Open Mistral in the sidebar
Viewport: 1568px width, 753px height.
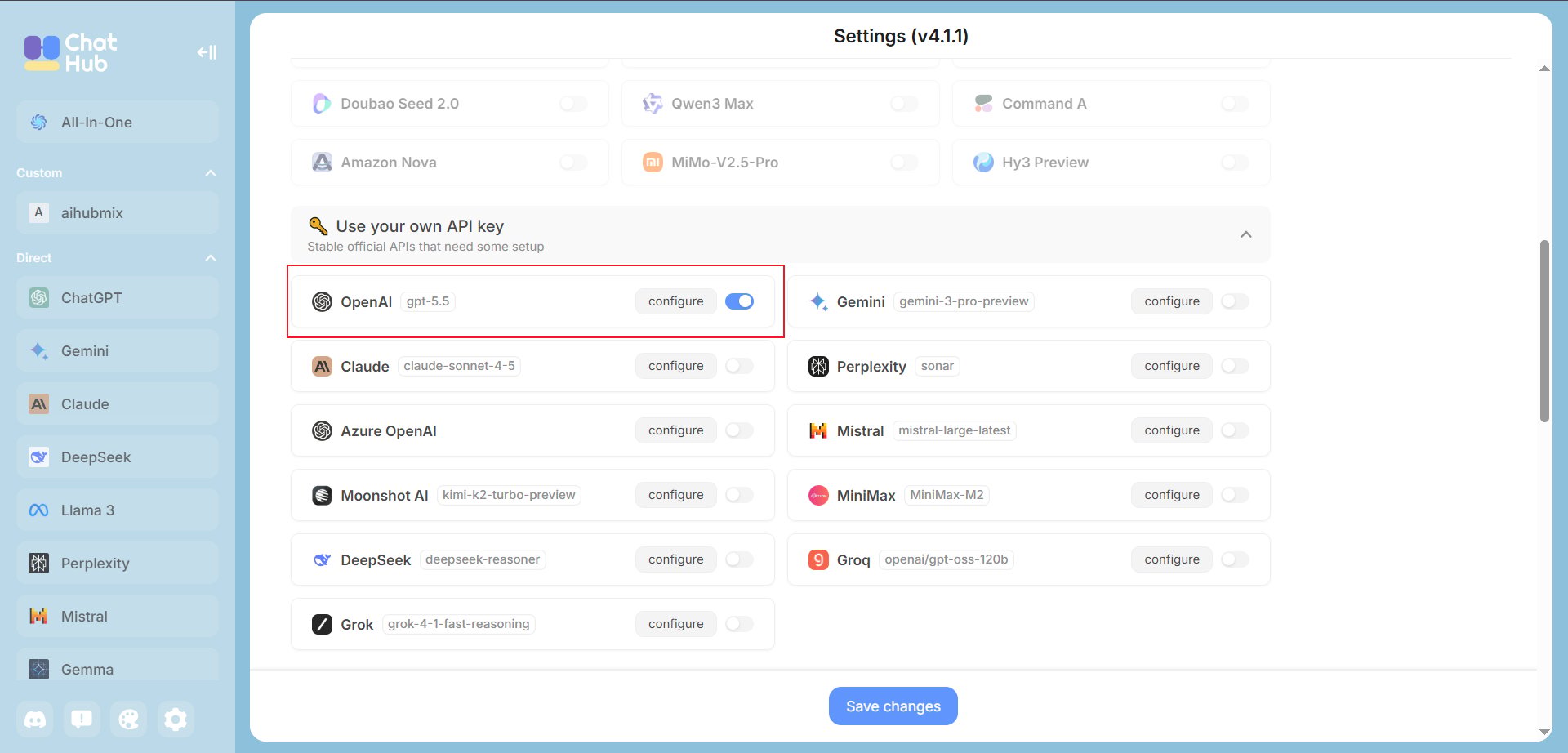(x=118, y=617)
